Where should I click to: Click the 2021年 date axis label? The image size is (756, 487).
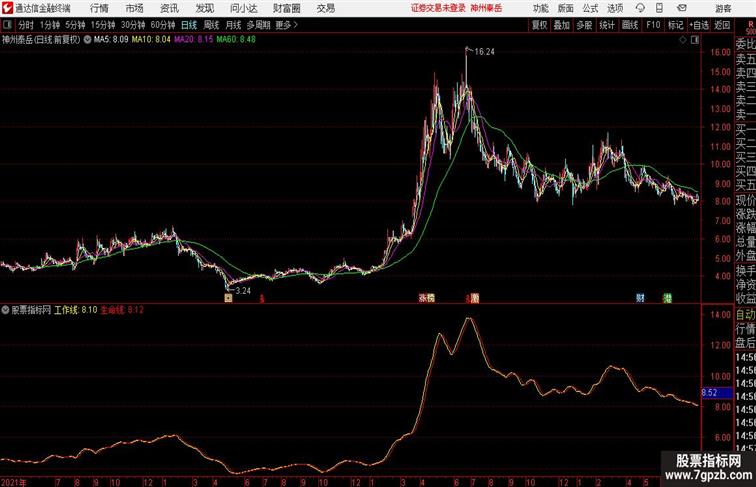[14, 482]
